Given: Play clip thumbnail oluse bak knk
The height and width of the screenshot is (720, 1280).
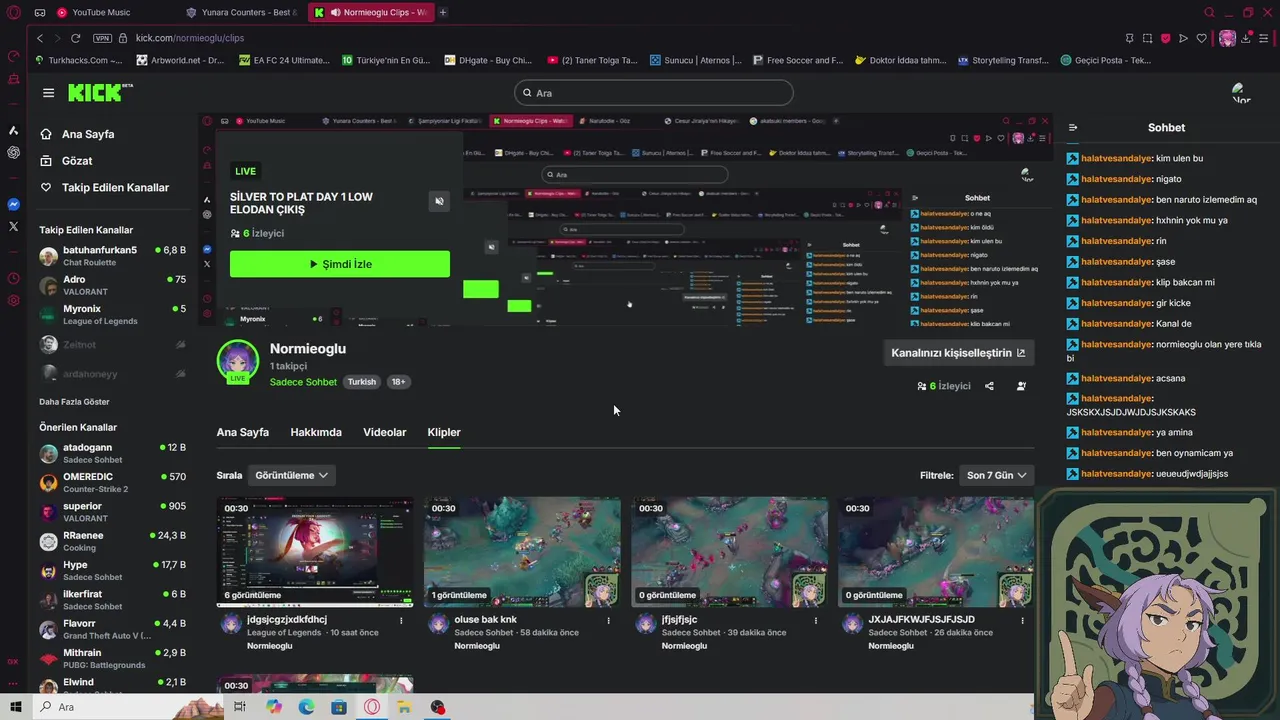Looking at the screenshot, I should tap(522, 552).
